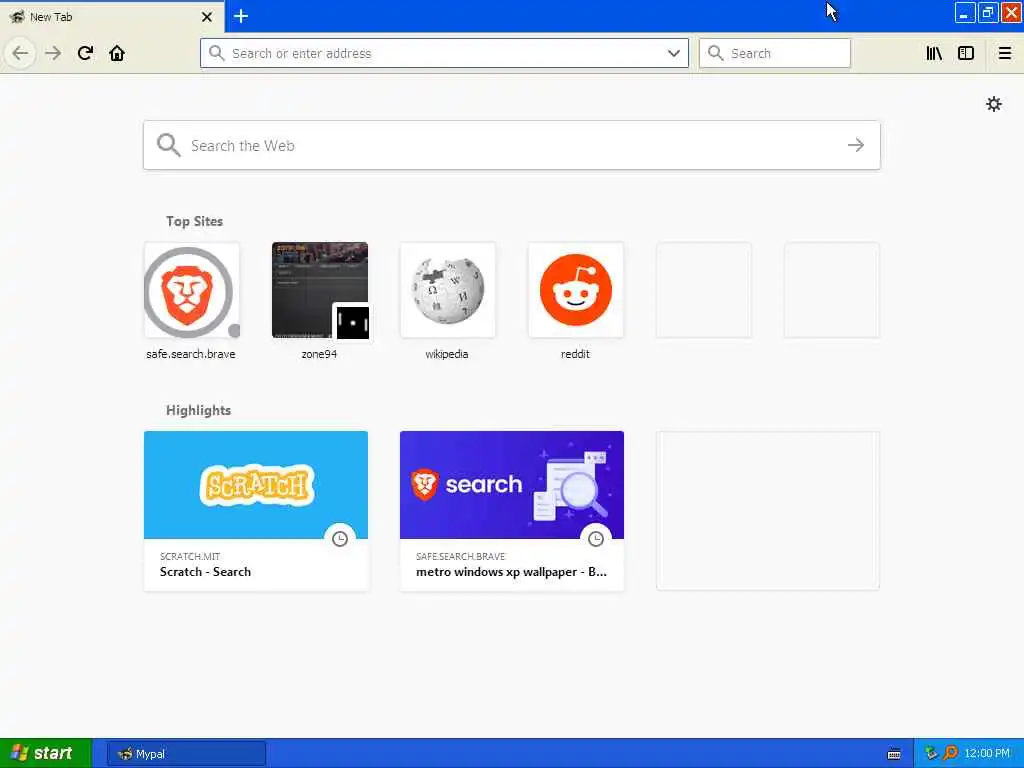Close the New Tab tab
Screen dimensions: 1024x768
pos(206,17)
